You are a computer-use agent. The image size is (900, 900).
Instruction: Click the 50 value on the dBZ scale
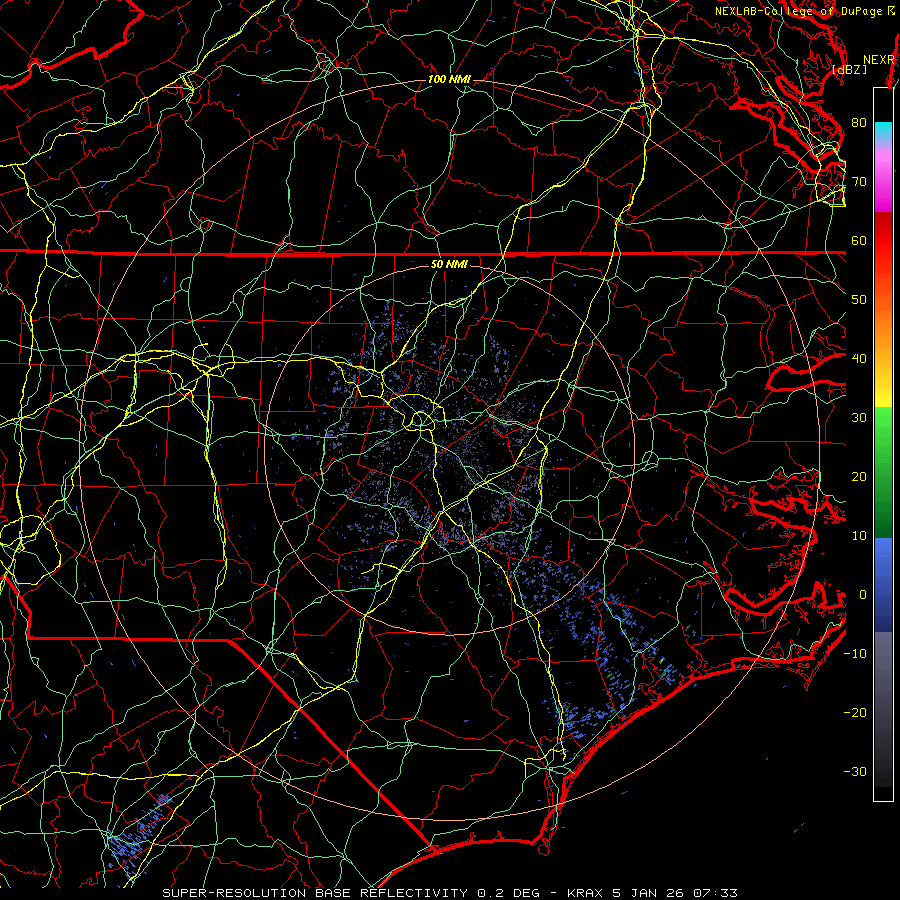859,300
